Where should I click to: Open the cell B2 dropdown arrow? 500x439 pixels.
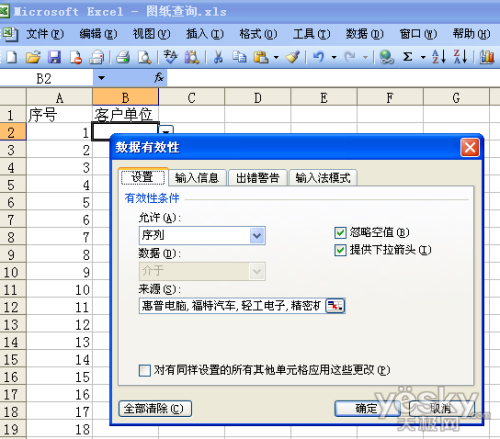click(x=166, y=131)
